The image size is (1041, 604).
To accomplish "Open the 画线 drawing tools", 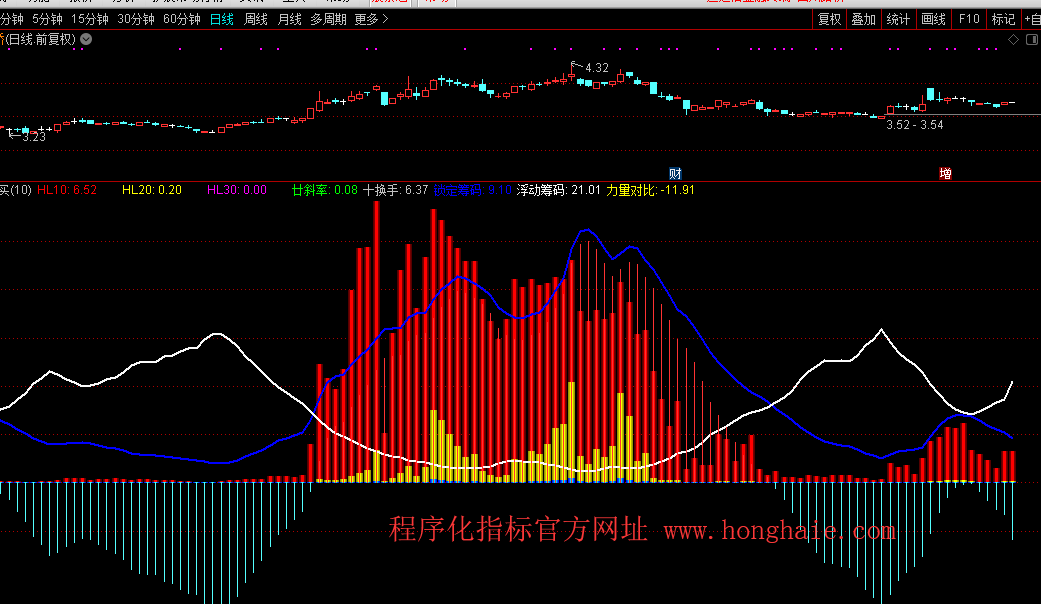I will click(x=933, y=19).
